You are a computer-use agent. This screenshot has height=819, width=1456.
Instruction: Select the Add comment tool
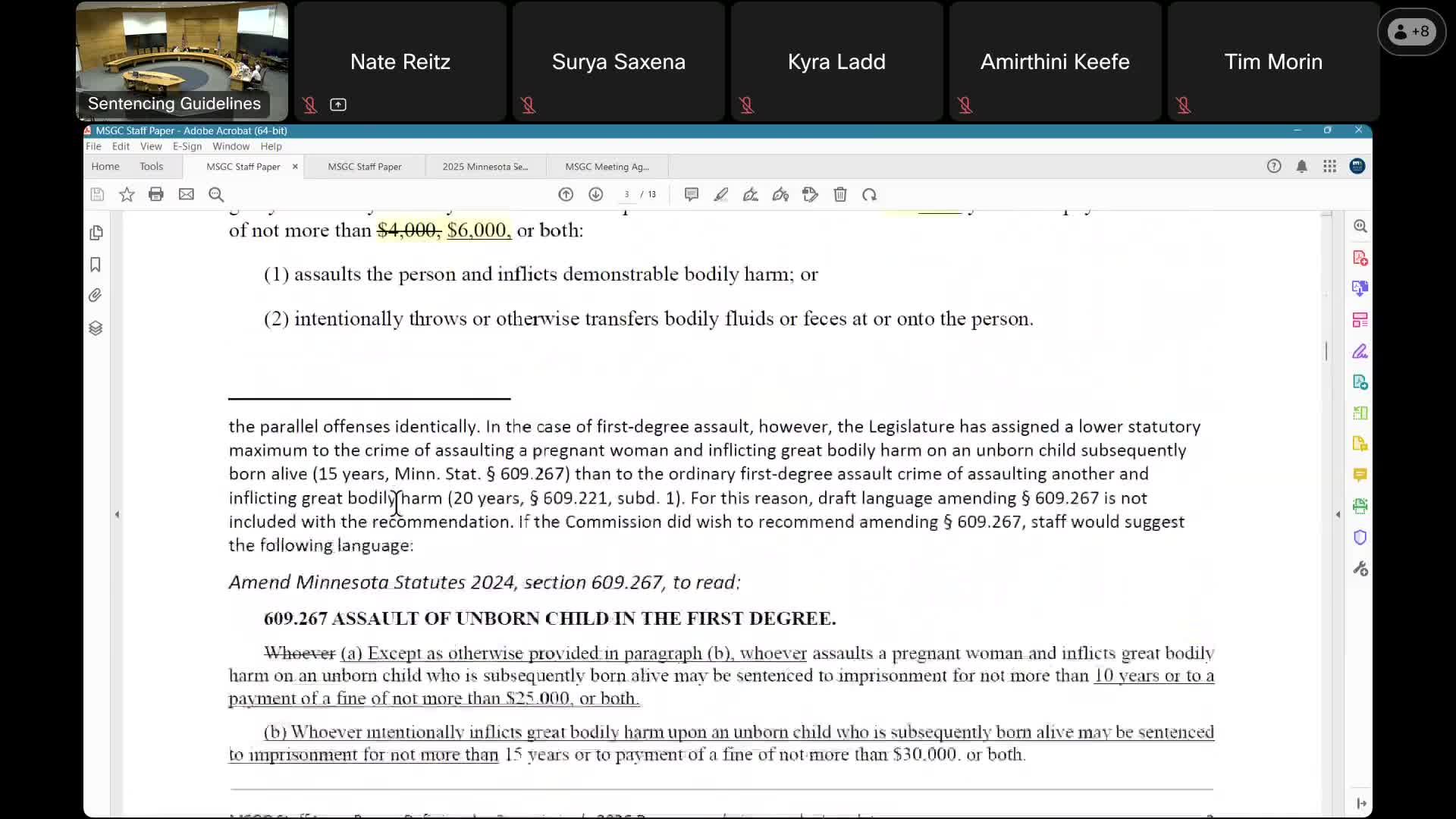pyautogui.click(x=691, y=194)
